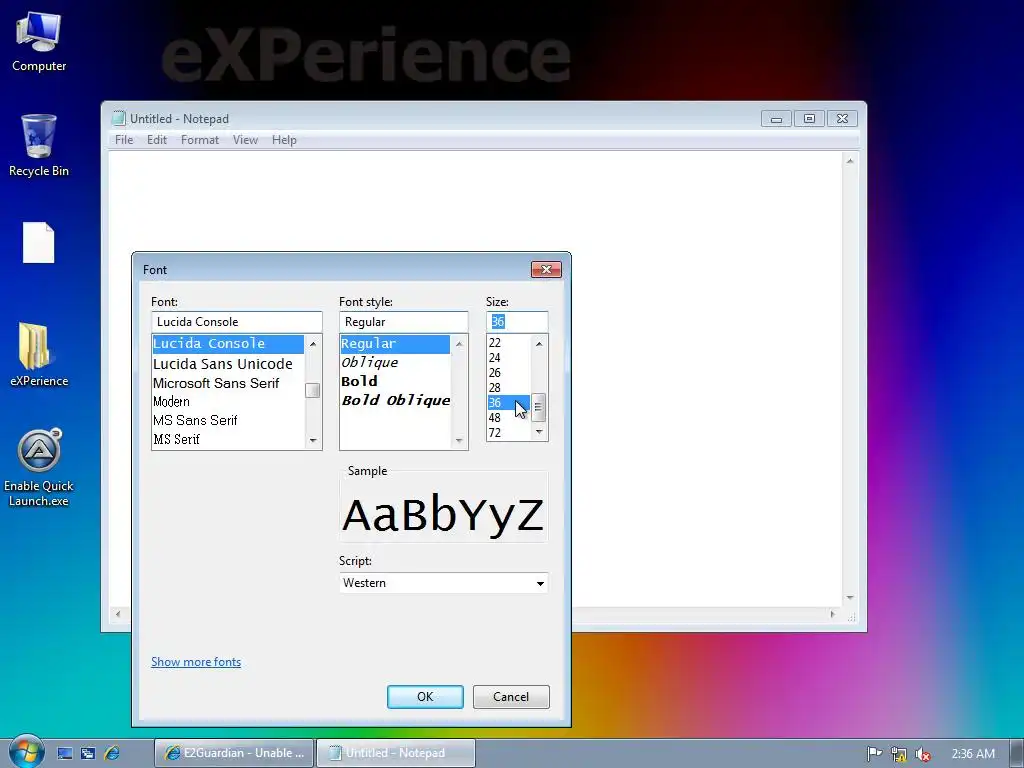Image resolution: width=1024 pixels, height=768 pixels.
Task: Select size 36 in size list
Action: [508, 403]
